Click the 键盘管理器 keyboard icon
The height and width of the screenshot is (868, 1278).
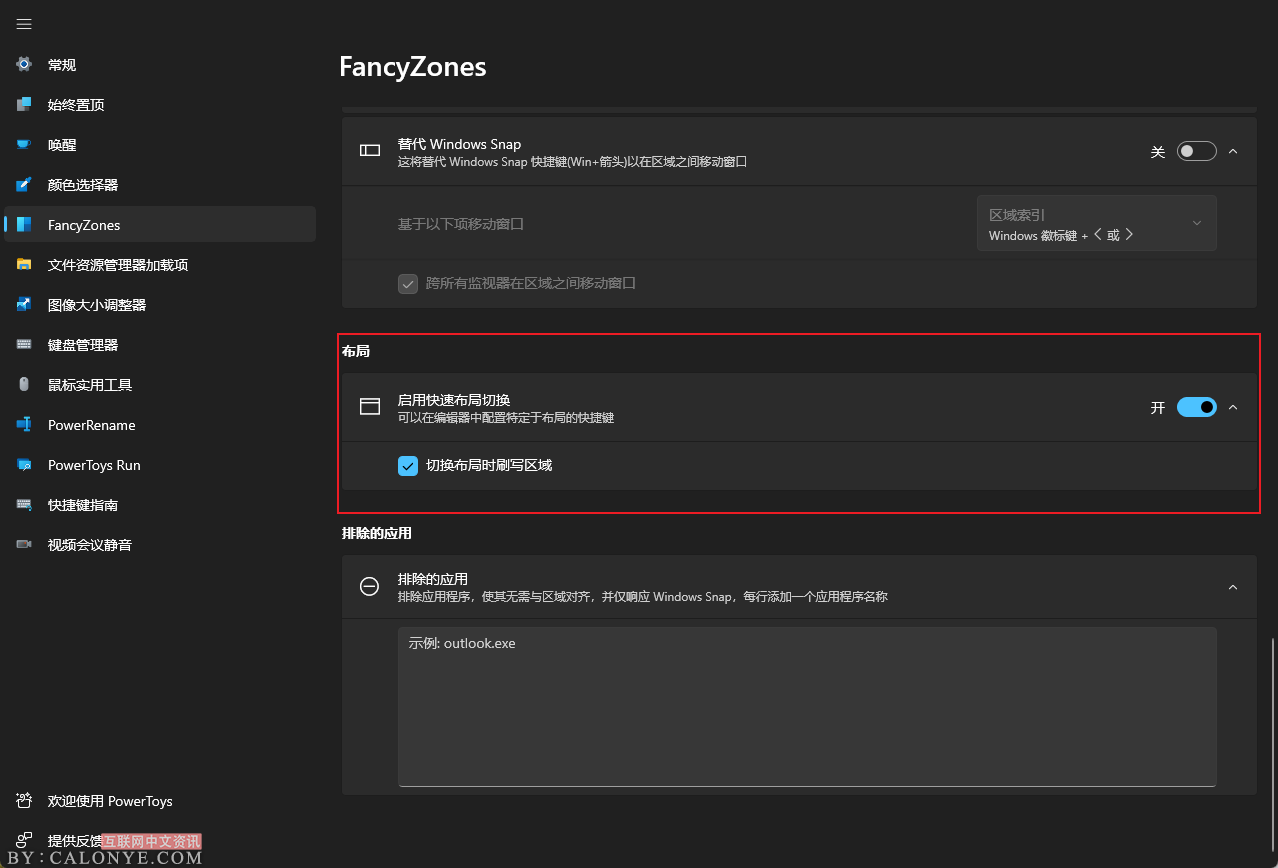(x=24, y=344)
